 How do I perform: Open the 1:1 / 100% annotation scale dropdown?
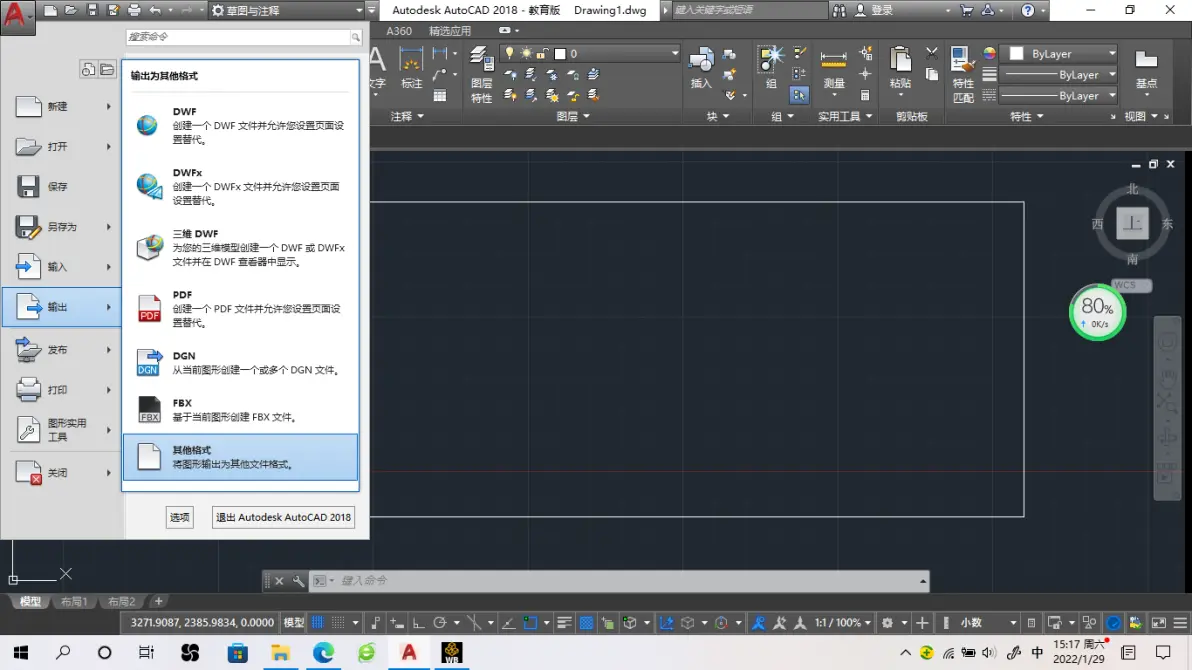(842, 623)
